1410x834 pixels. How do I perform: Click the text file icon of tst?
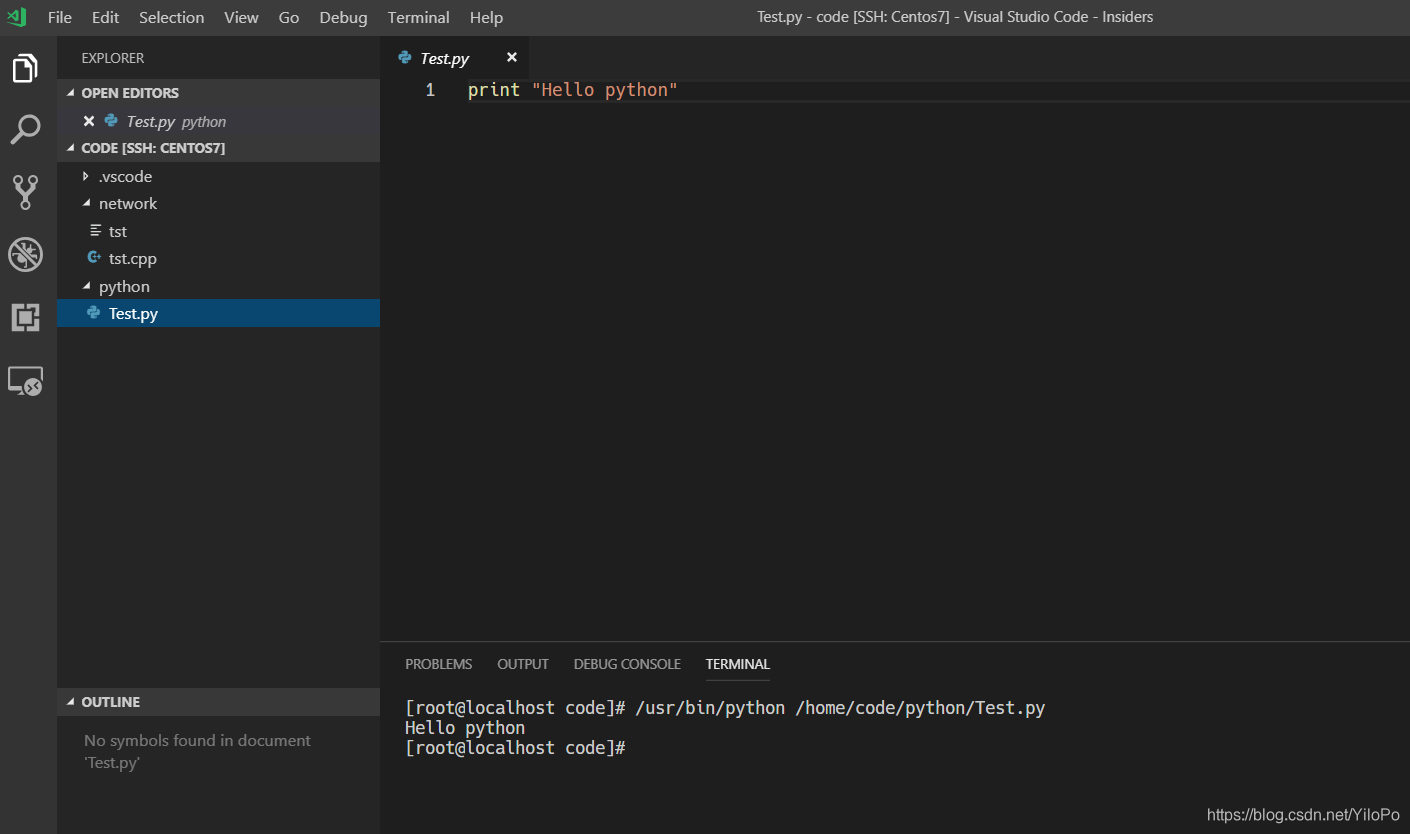pos(95,231)
